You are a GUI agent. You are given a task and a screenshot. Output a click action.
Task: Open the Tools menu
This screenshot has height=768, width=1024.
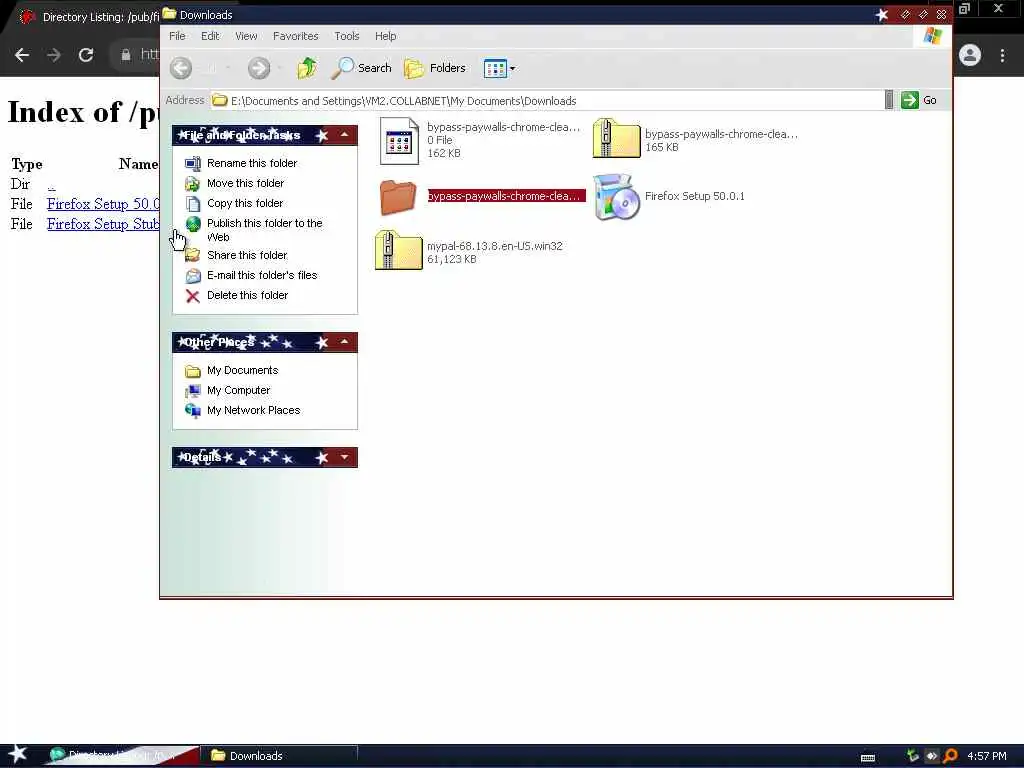(346, 36)
